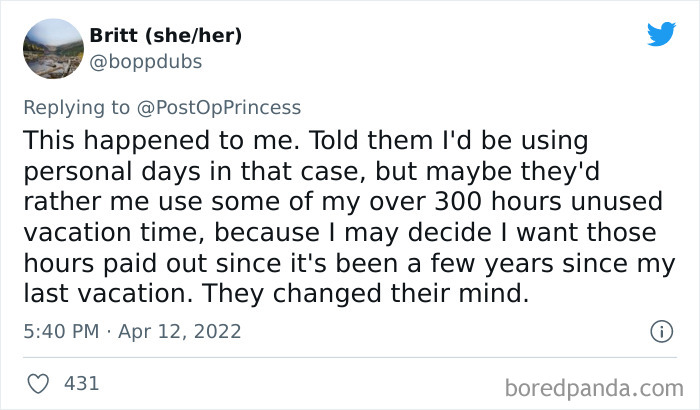Click the sentence "This happened to me."
Image resolution: width=700 pixels, height=410 pixels.
pyautogui.click(x=137, y=140)
